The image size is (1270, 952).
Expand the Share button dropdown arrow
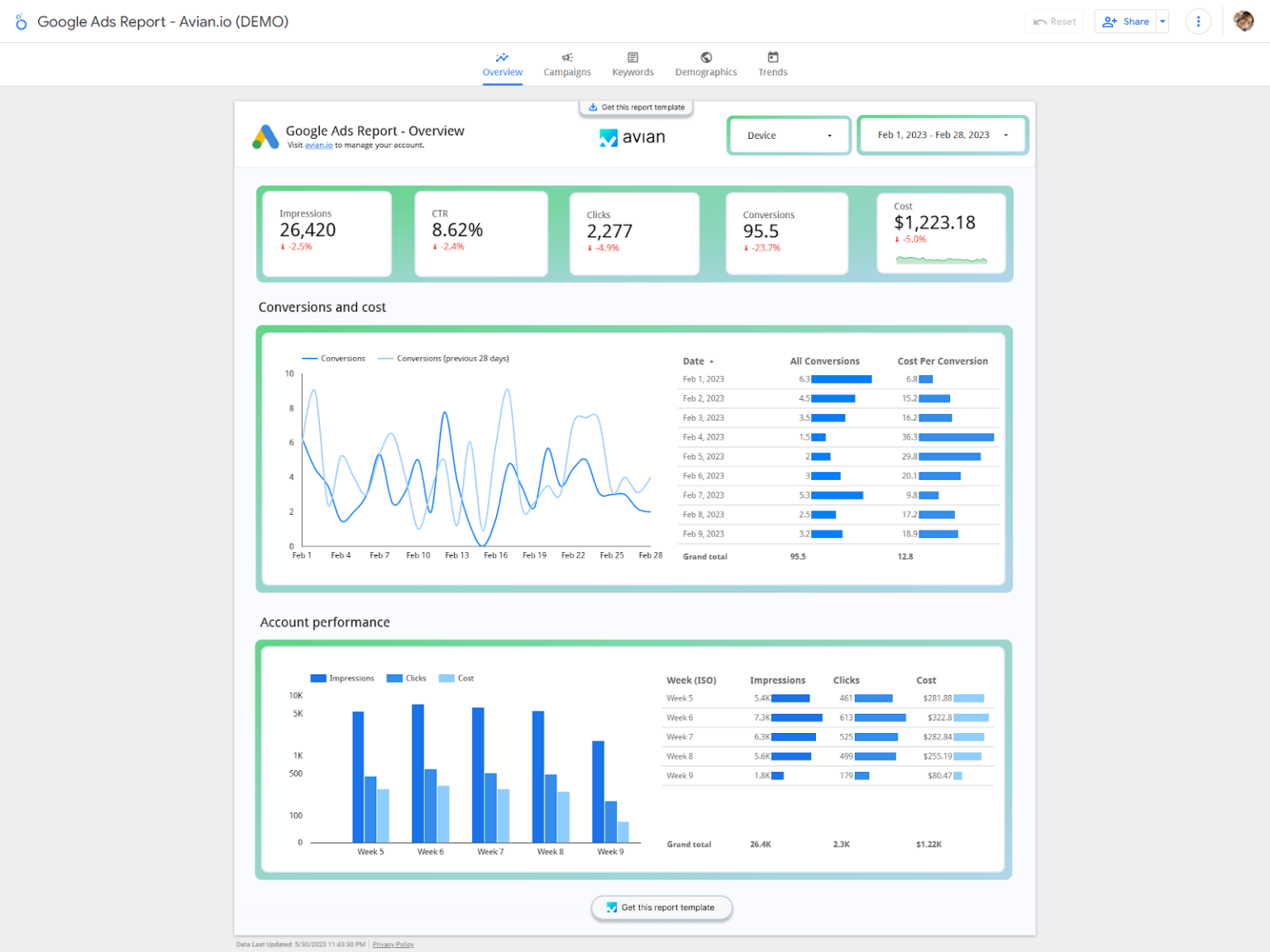click(x=1163, y=21)
